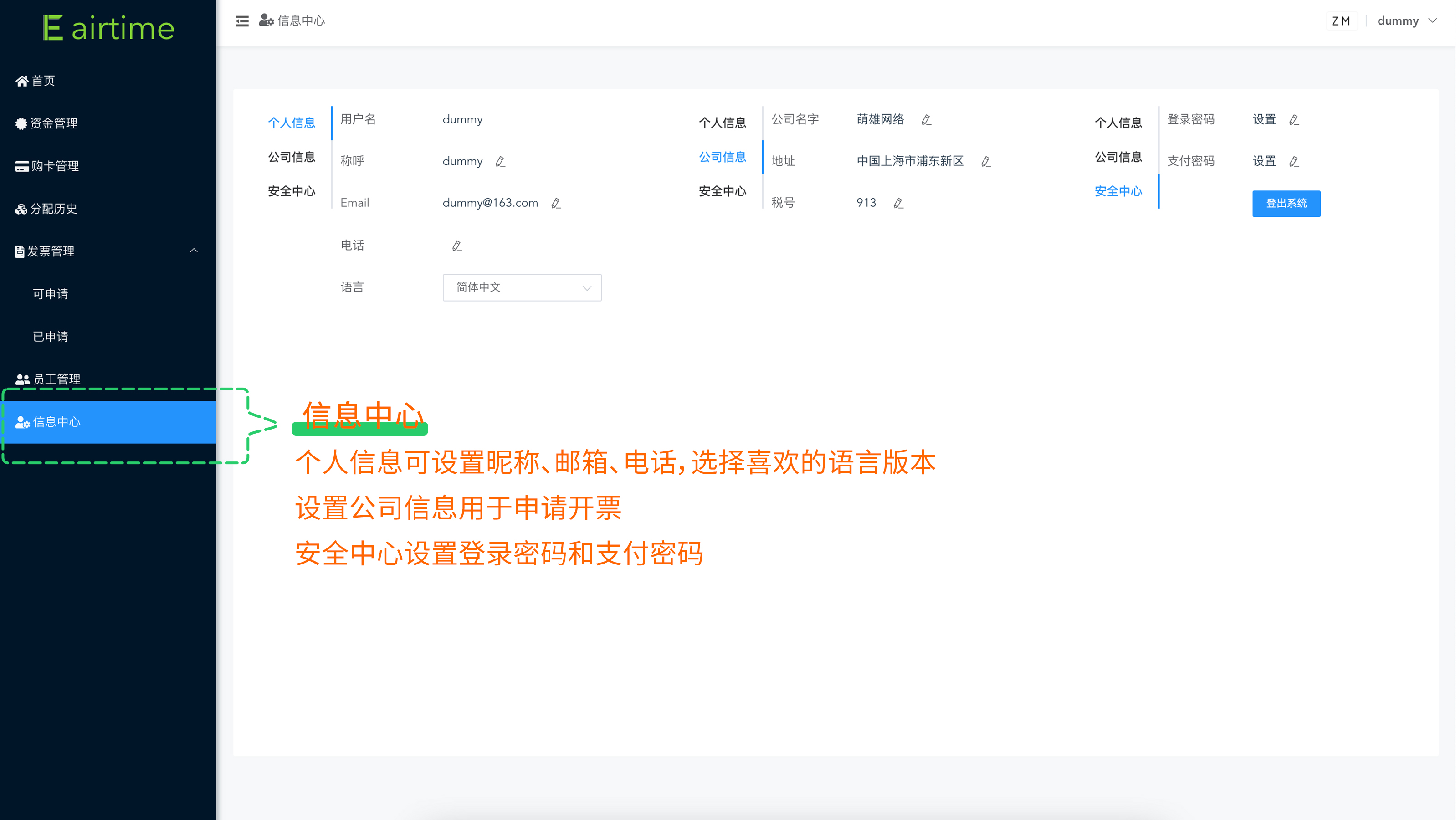1456x820 pixels.
Task: Click the 登出系统 logout button
Action: [x=1287, y=204]
